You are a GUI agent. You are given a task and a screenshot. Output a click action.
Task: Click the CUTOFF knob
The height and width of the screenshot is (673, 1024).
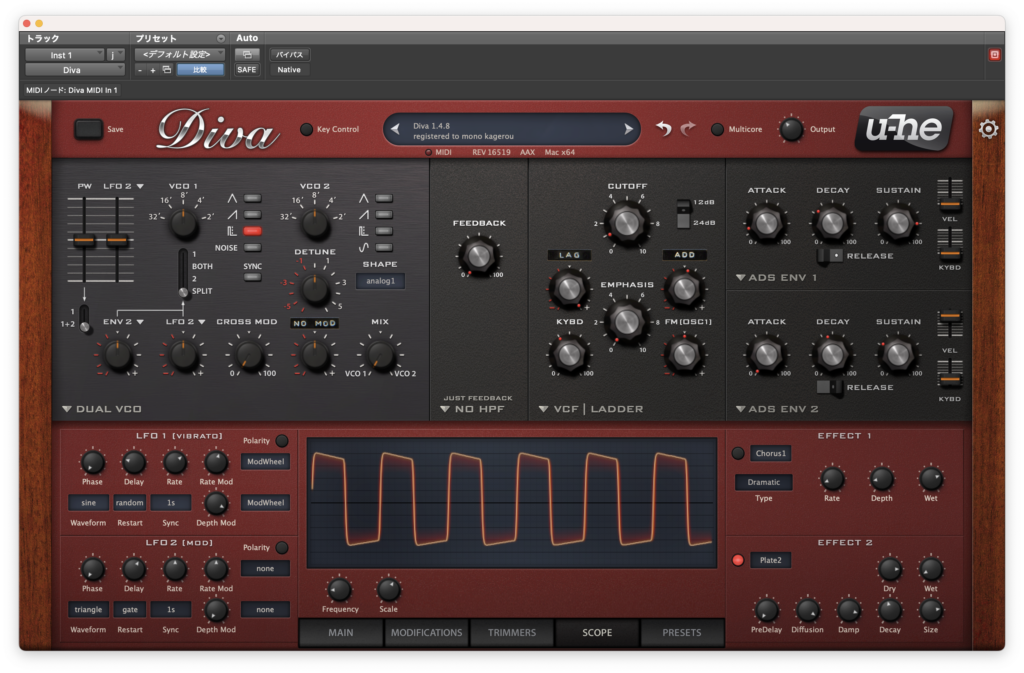[627, 223]
